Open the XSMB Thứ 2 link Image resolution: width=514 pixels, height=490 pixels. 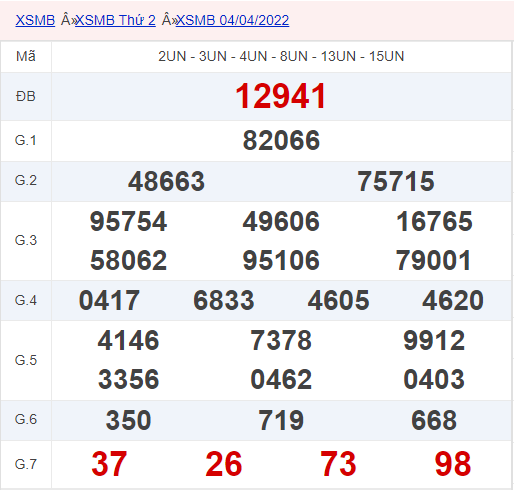point(115,20)
